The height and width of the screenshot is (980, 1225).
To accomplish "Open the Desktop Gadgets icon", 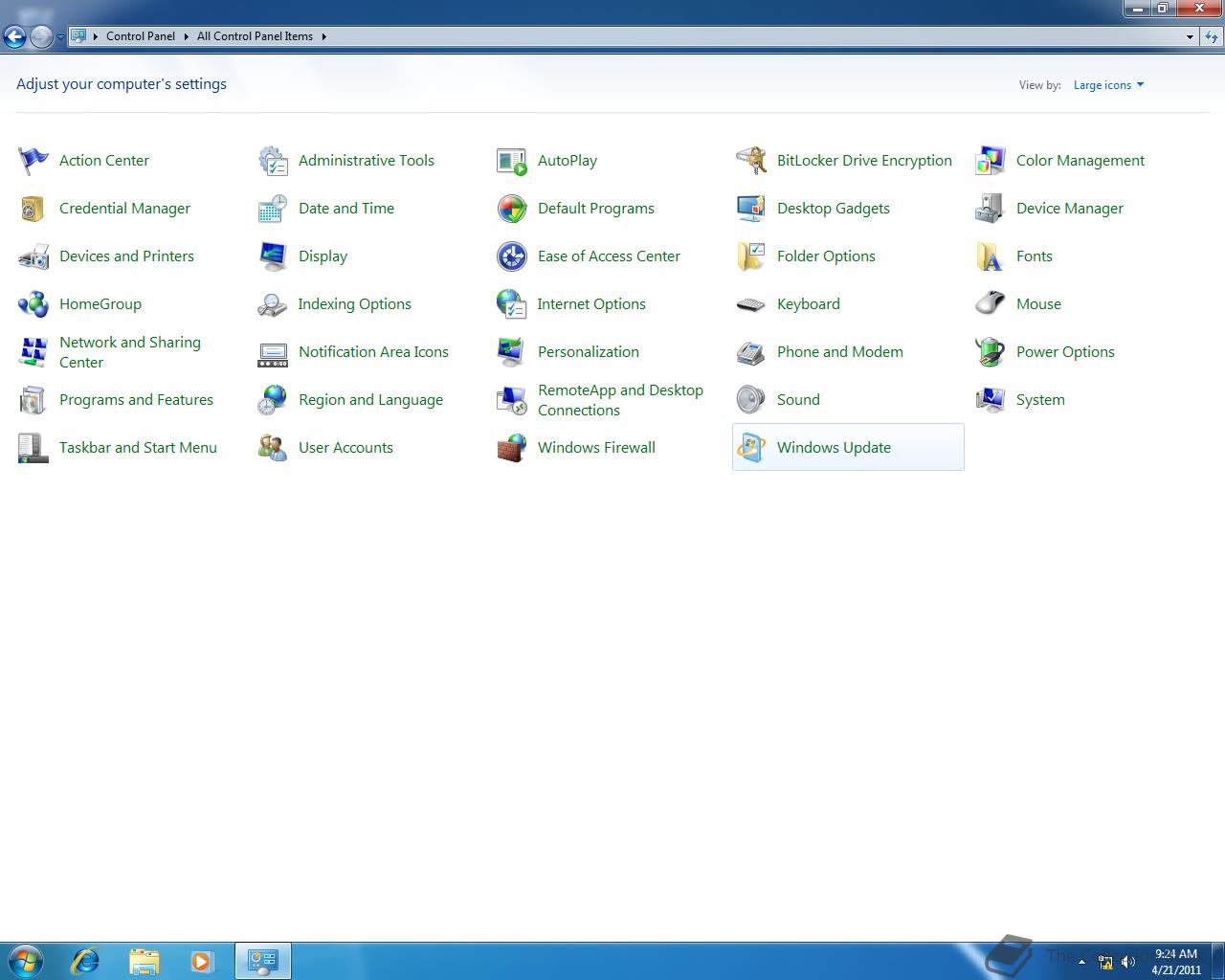I will [751, 209].
